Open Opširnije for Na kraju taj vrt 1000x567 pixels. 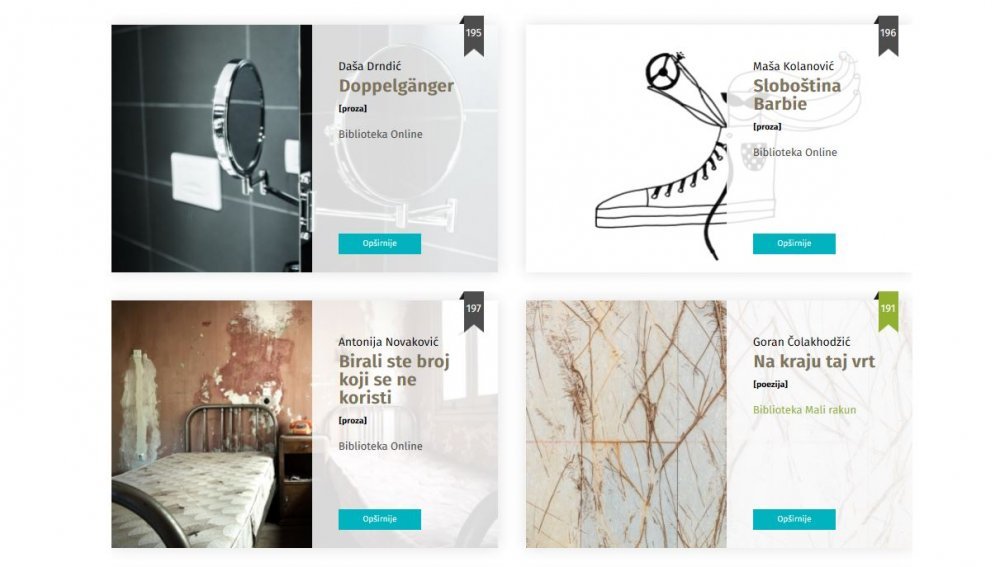(x=794, y=519)
